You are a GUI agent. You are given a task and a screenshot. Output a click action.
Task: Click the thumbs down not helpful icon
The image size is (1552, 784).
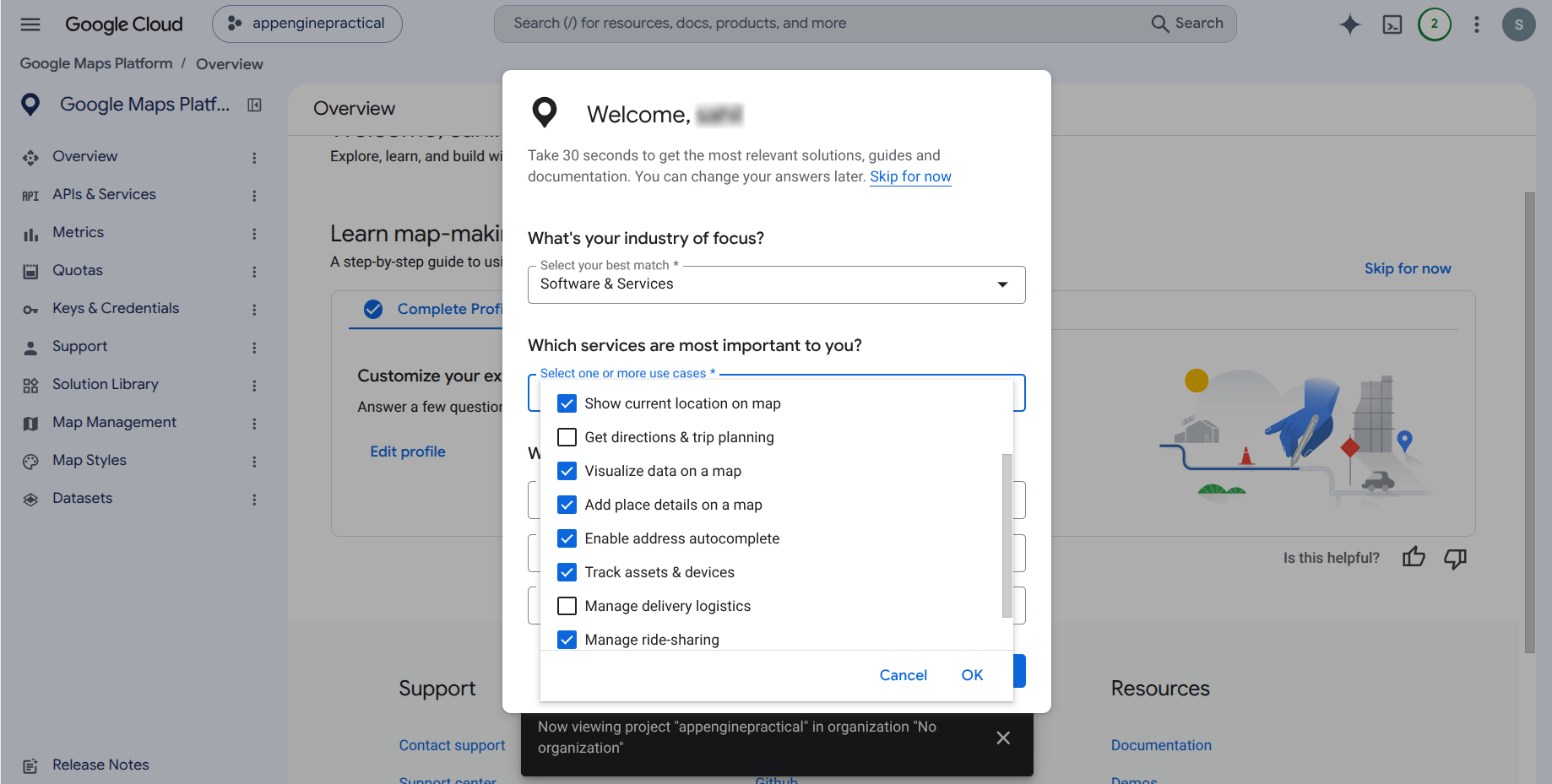[x=1455, y=558]
